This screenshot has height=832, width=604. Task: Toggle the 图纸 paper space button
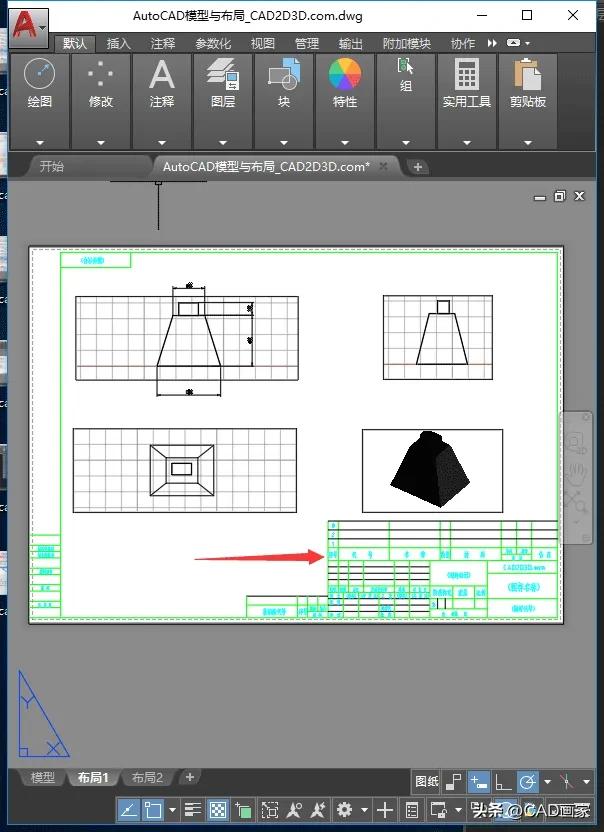tap(427, 782)
